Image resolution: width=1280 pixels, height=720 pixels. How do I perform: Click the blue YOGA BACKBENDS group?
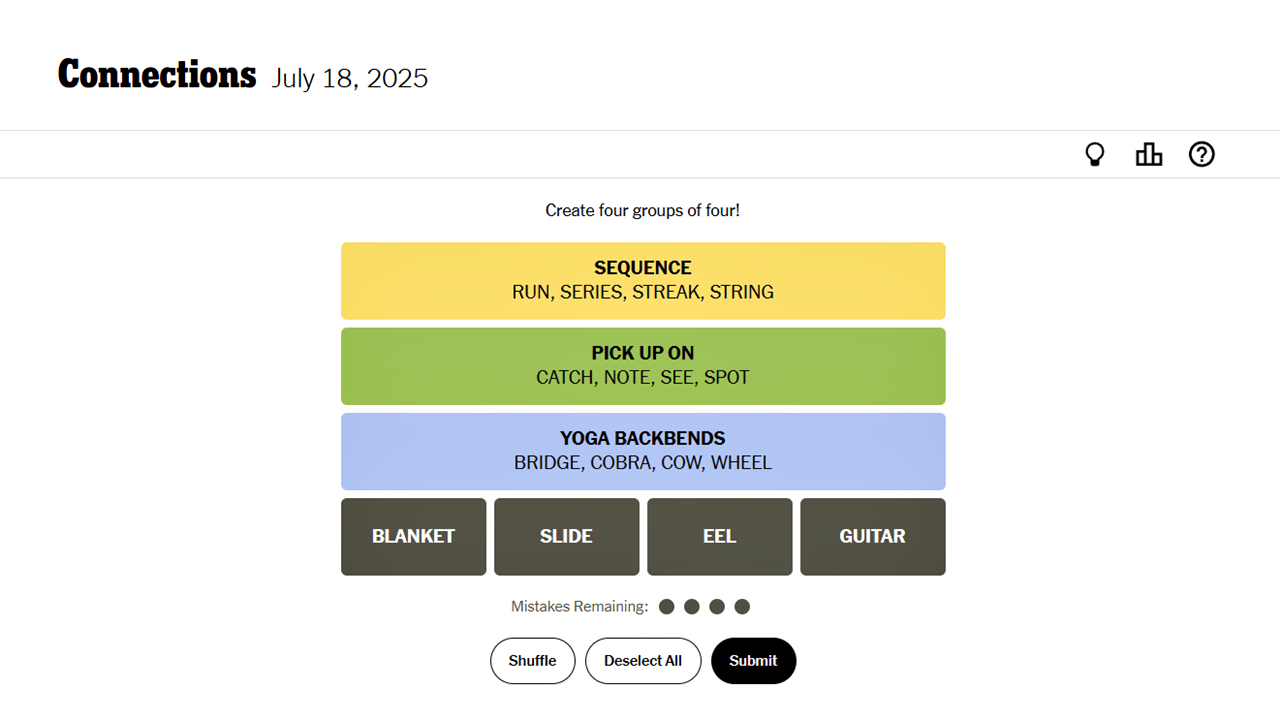click(x=643, y=451)
